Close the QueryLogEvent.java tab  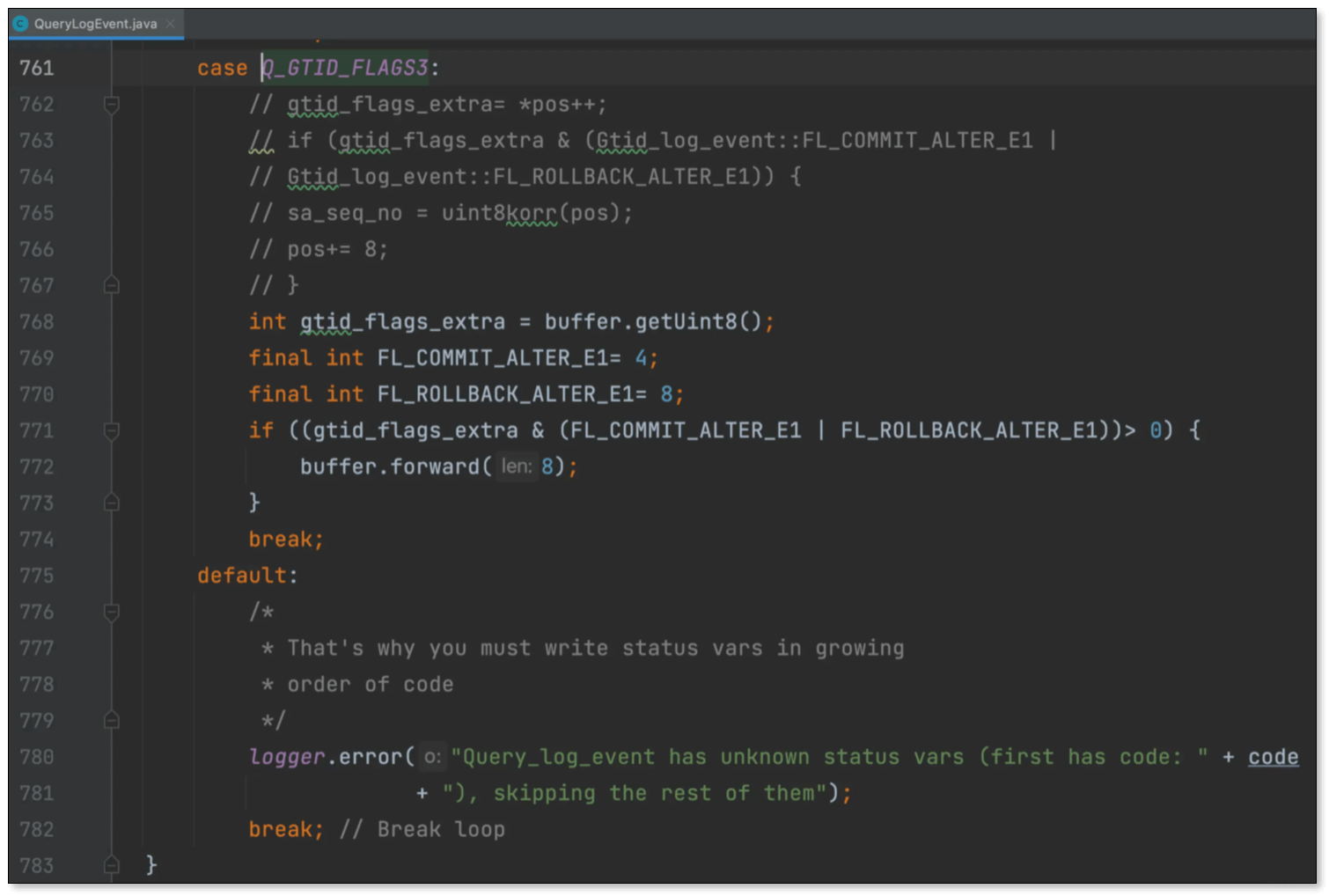pyautogui.click(x=171, y=24)
